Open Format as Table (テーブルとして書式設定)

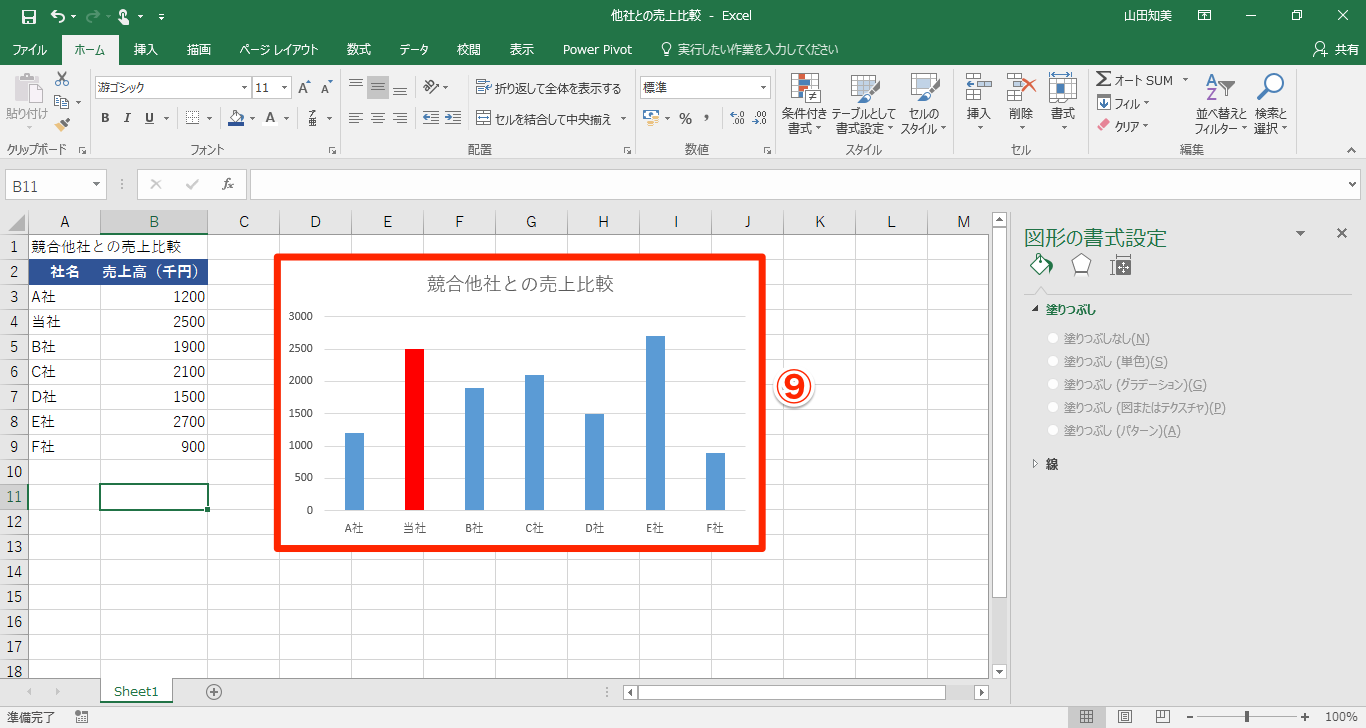[864, 104]
